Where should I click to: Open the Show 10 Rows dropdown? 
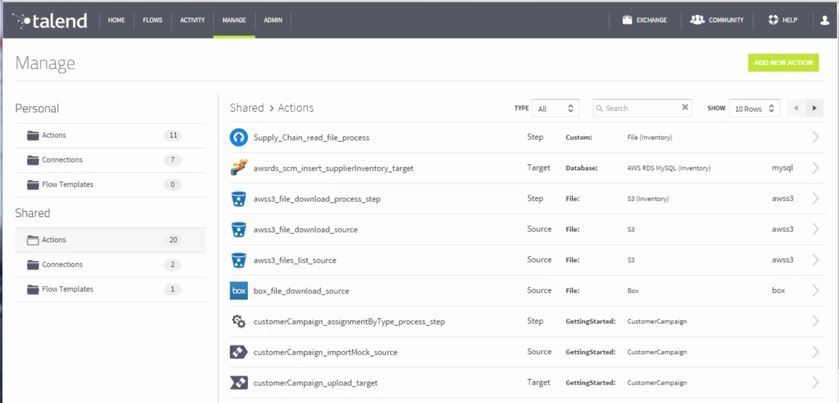click(x=754, y=108)
